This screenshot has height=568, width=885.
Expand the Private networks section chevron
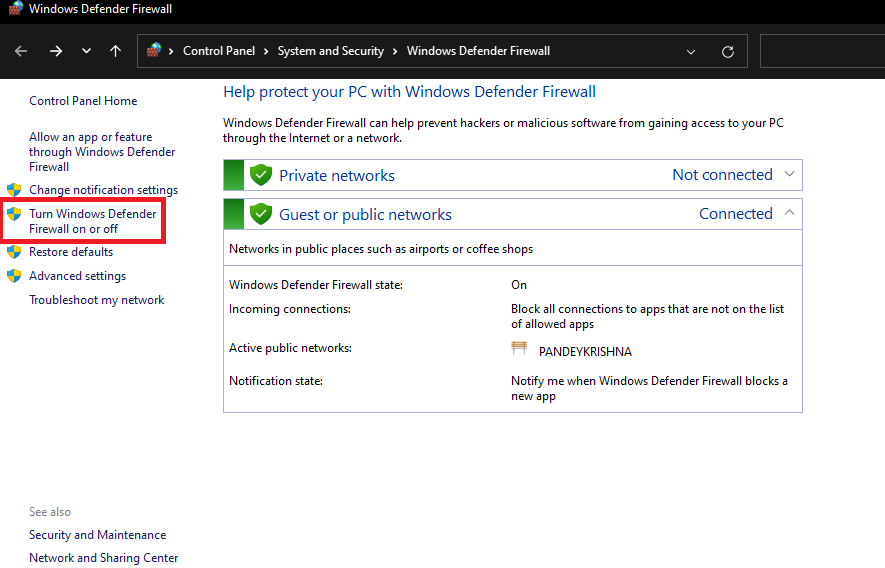(789, 174)
